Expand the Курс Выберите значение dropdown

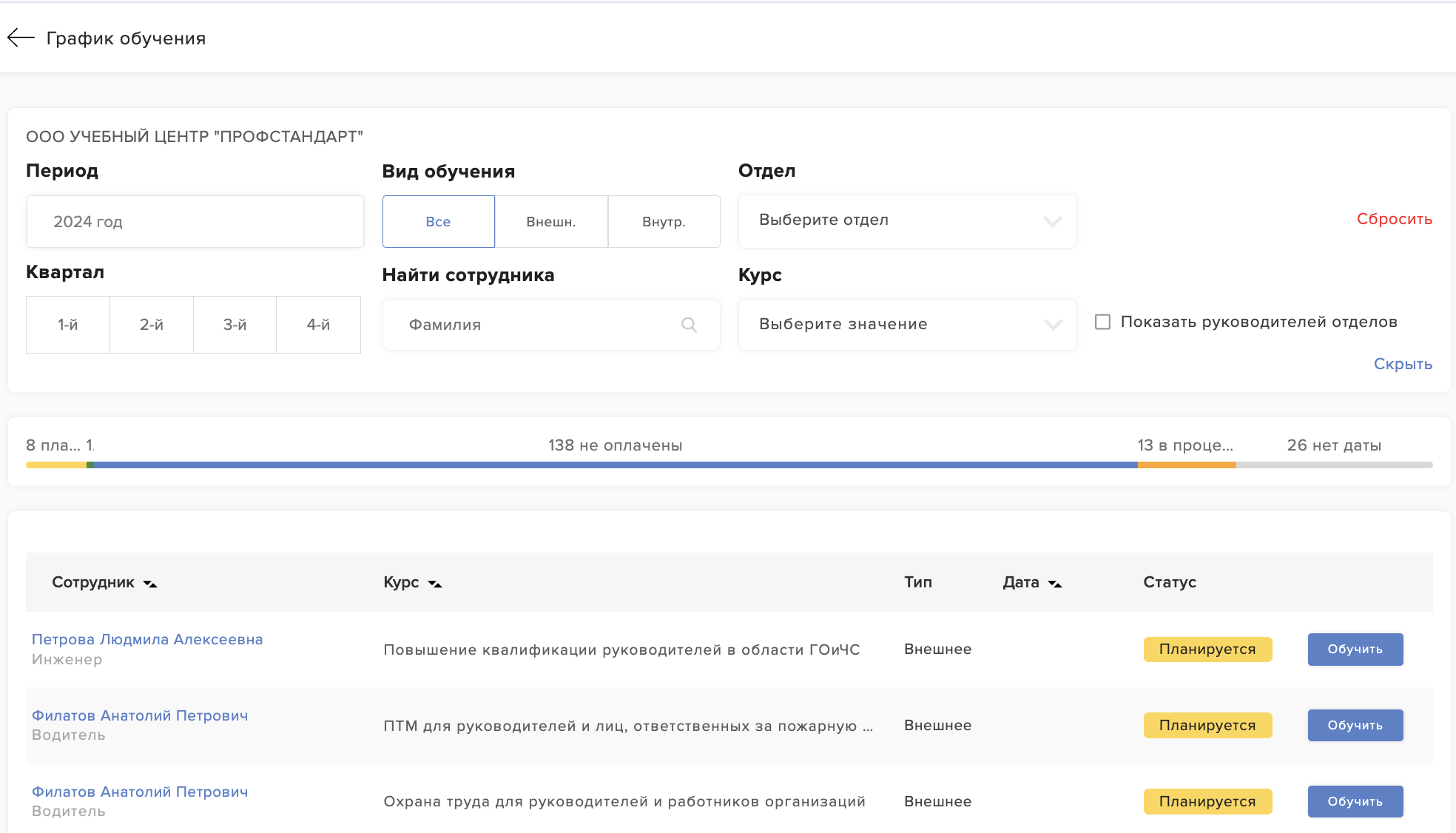(907, 324)
